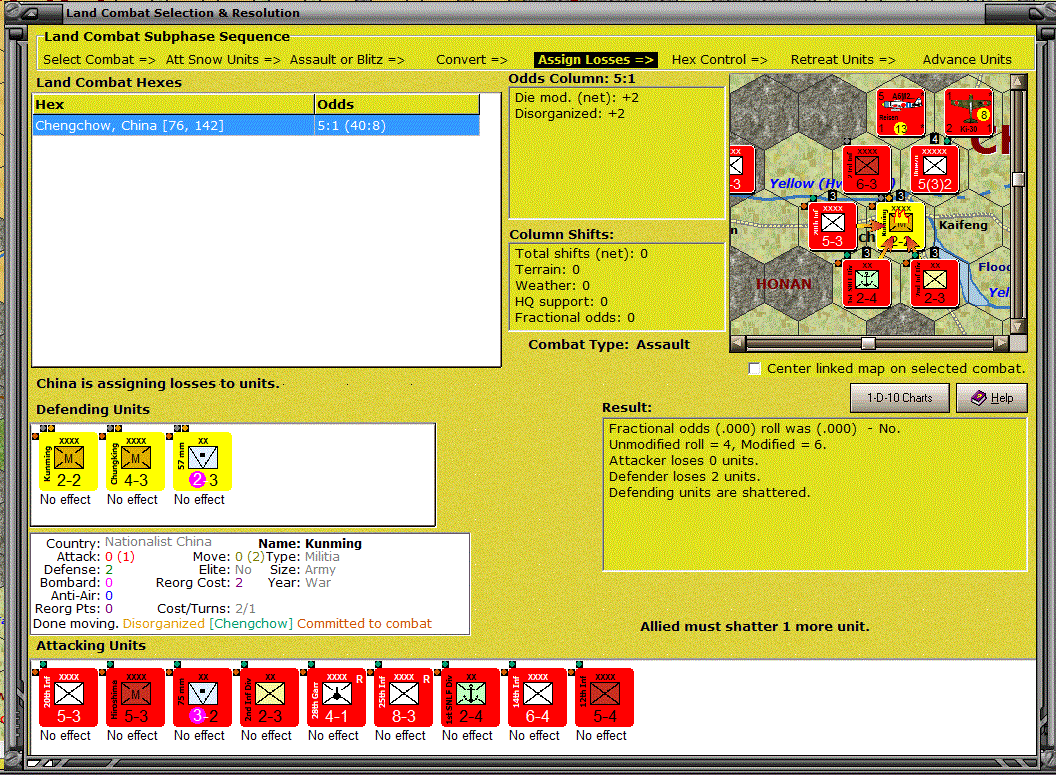
Task: Click the yellow Chengchow defender stack on the map
Action: point(900,226)
